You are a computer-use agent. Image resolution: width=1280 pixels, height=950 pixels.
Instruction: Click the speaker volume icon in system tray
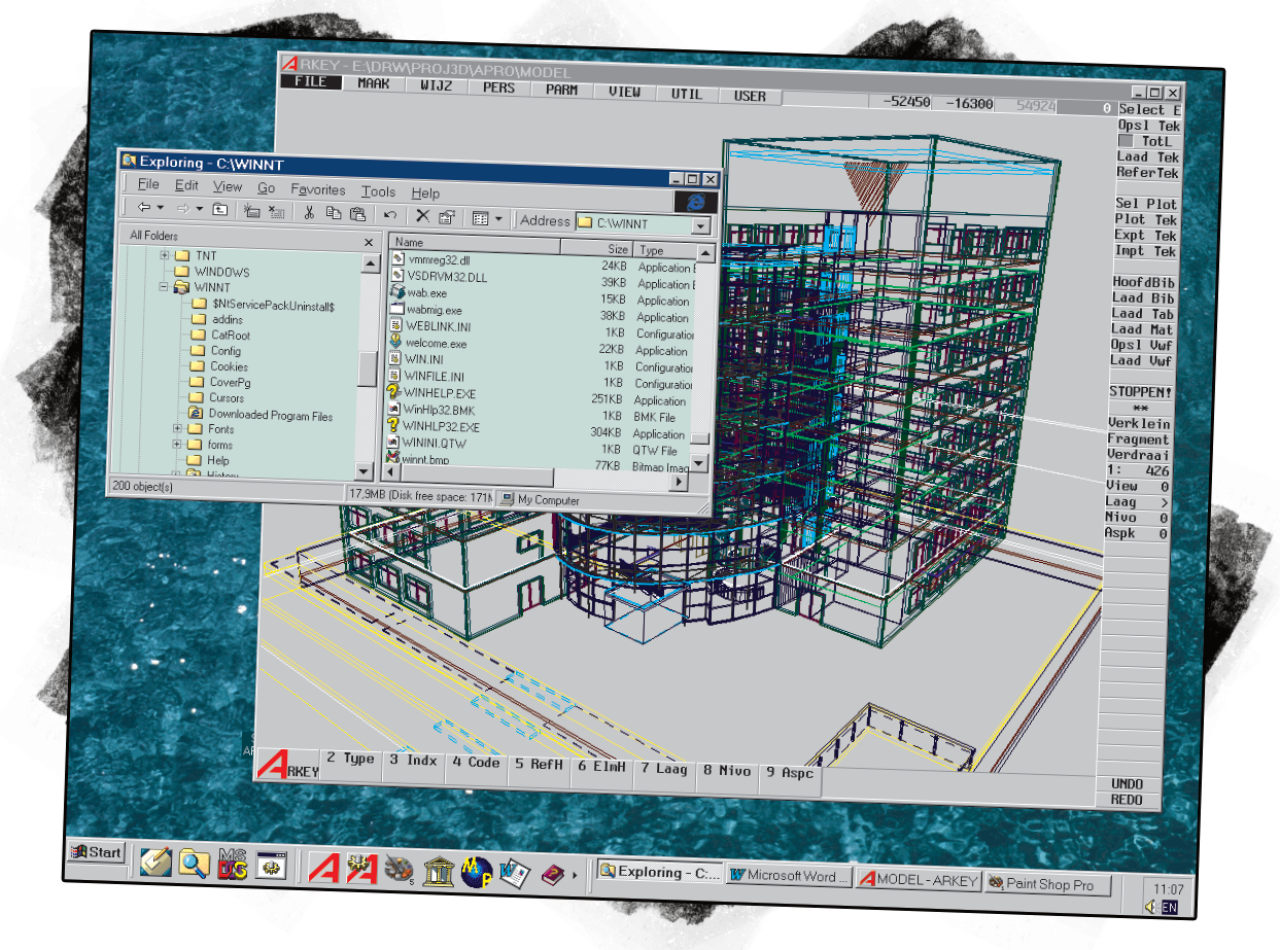1152,907
